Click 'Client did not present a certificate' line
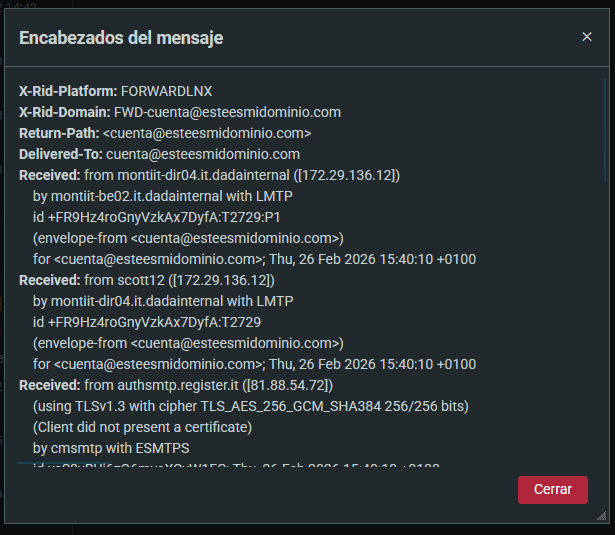The height and width of the screenshot is (535, 615). pyautogui.click(x=142, y=427)
